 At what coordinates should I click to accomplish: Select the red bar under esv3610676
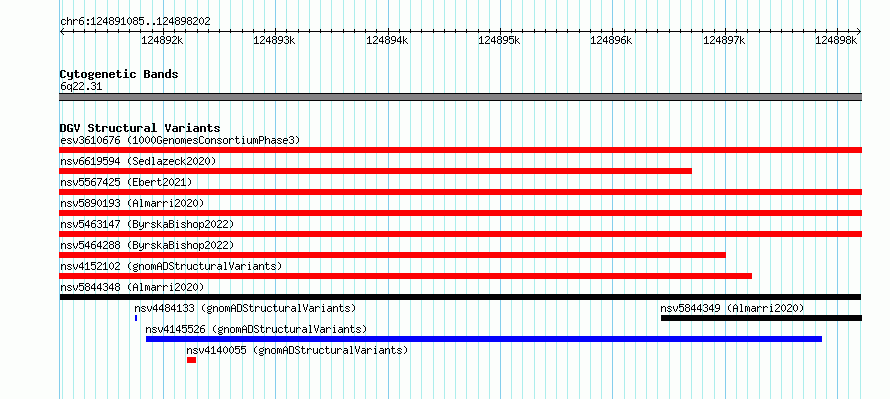[460, 150]
